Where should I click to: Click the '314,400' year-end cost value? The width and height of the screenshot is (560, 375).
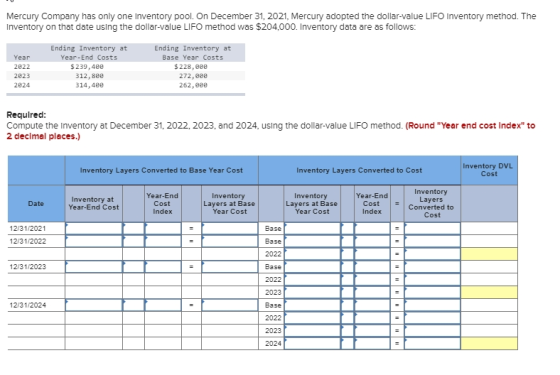(89, 85)
